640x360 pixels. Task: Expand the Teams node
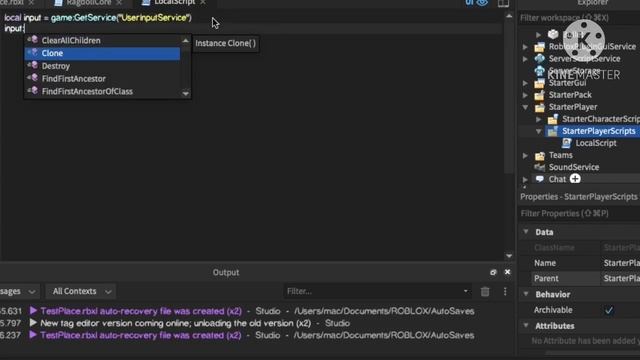tap(525, 156)
